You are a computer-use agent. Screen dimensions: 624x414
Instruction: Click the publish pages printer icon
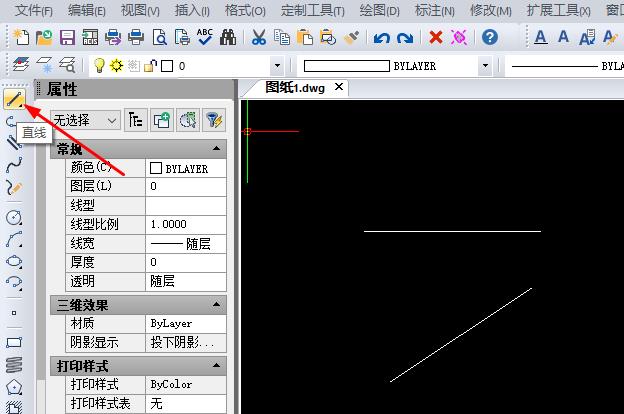(182, 37)
